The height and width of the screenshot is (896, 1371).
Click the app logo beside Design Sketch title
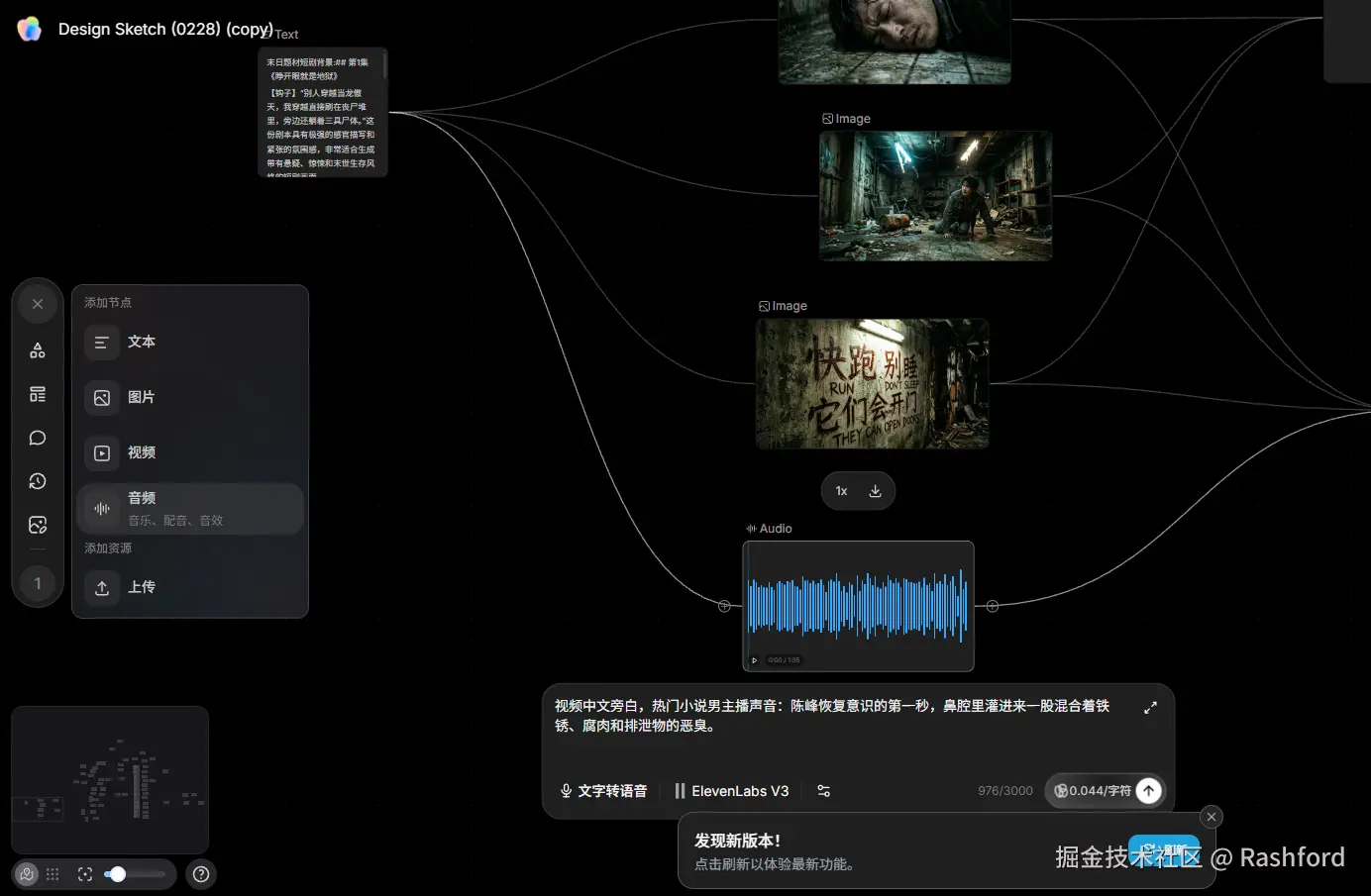[30, 29]
